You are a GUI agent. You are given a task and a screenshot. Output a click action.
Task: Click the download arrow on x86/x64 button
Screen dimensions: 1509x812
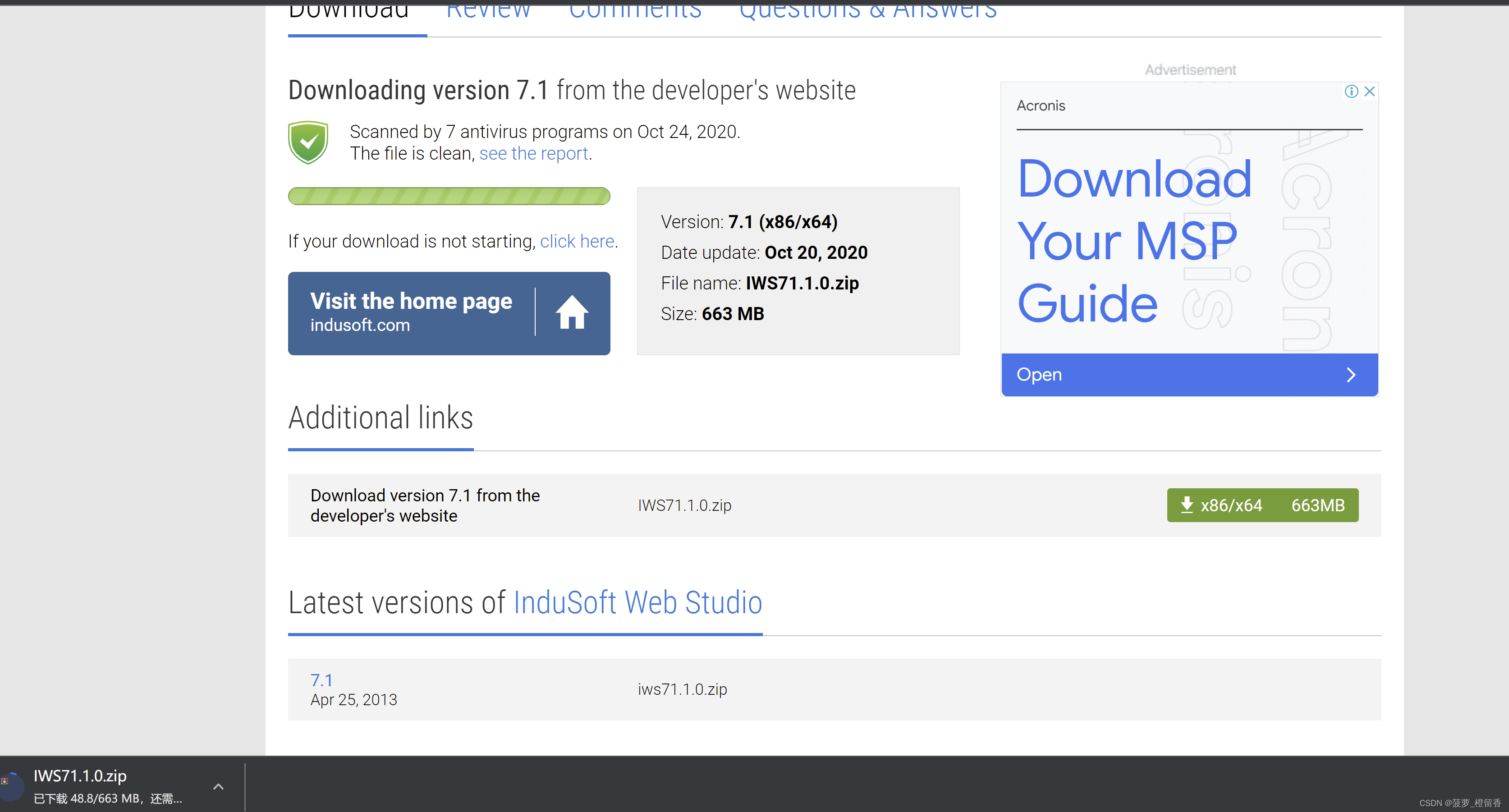coord(1187,505)
